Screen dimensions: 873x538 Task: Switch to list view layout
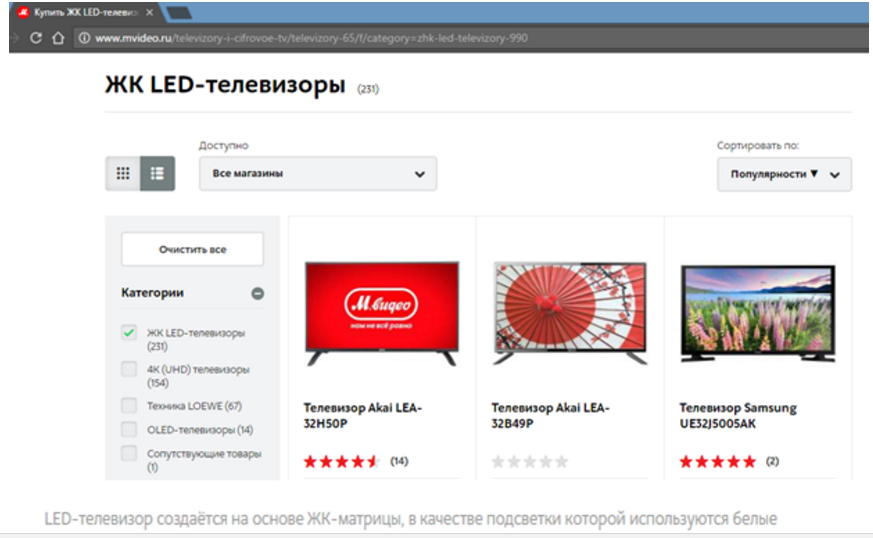coord(158,173)
